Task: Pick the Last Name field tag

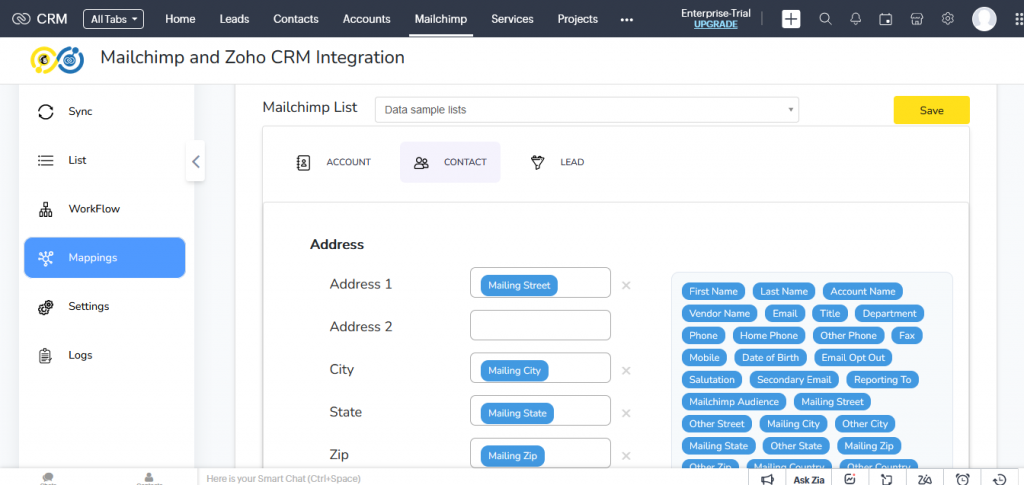Action: coord(784,292)
